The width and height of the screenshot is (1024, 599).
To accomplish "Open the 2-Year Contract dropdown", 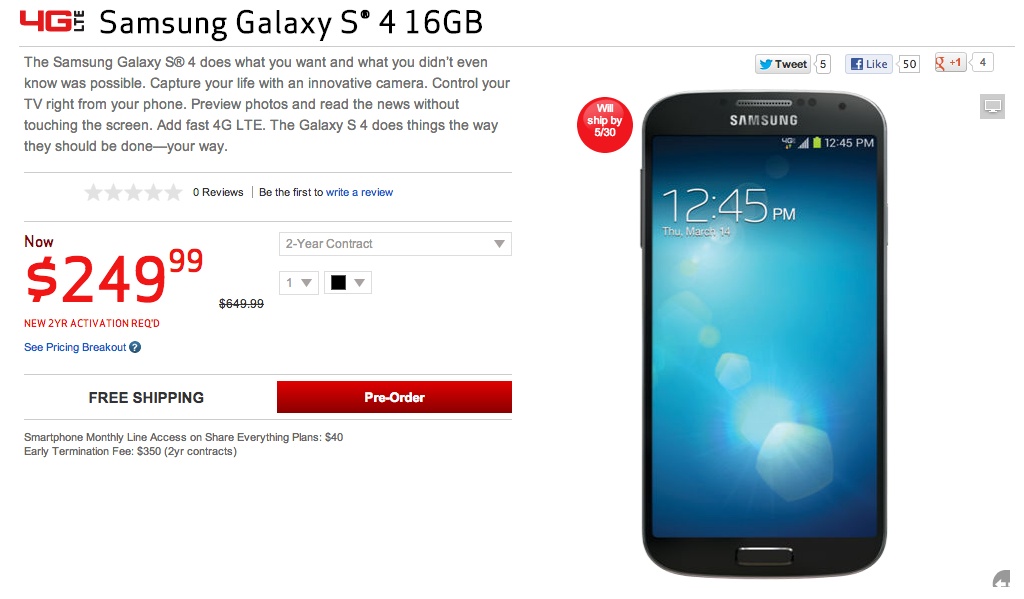I will [x=395, y=244].
